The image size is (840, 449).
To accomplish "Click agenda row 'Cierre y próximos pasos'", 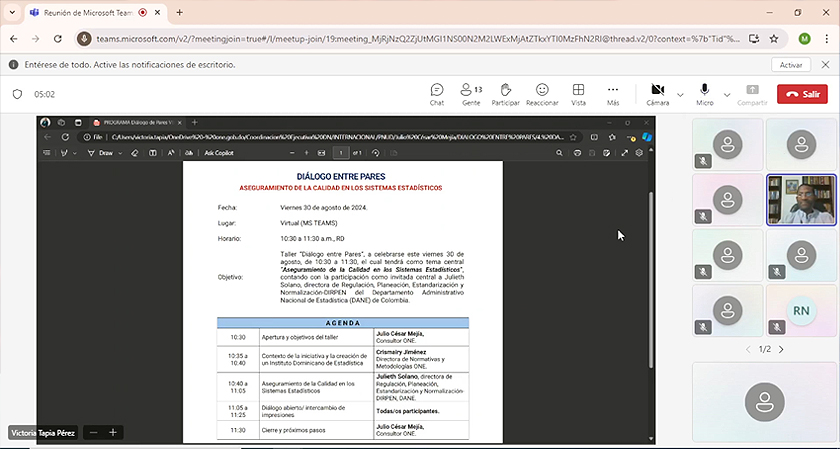I will coord(343,430).
